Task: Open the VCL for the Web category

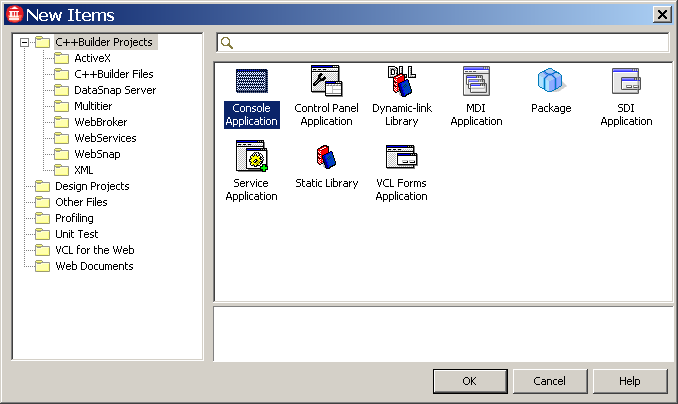Action: 95,250
